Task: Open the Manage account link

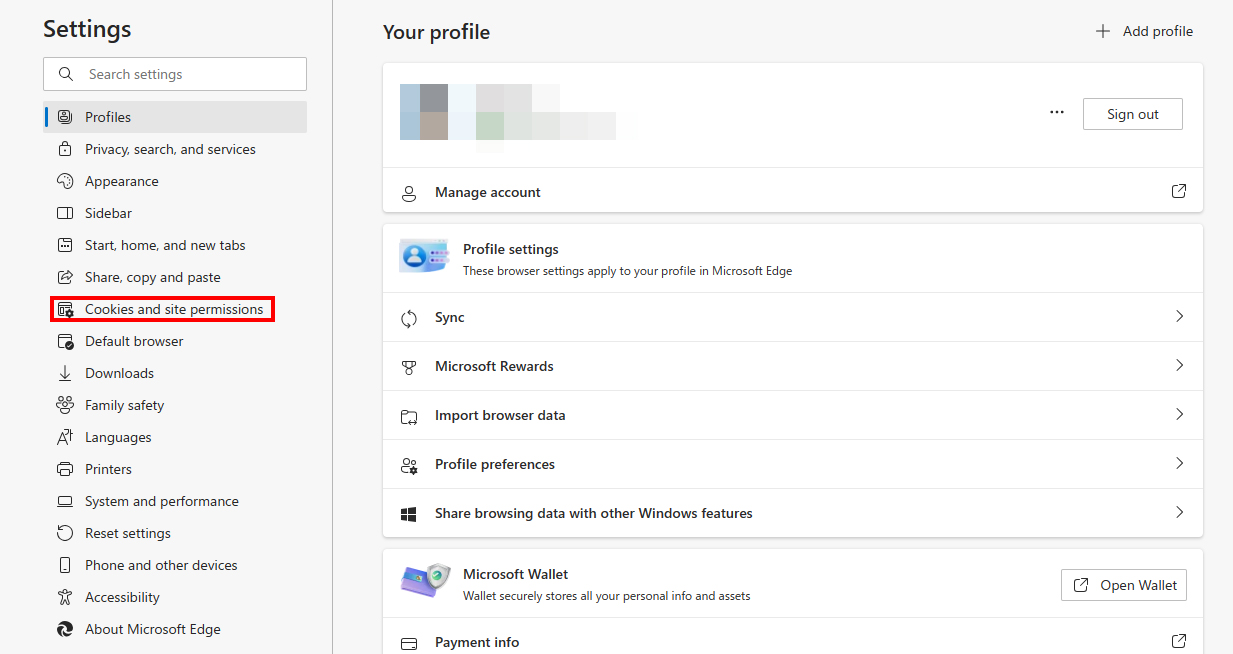Action: click(x=793, y=191)
